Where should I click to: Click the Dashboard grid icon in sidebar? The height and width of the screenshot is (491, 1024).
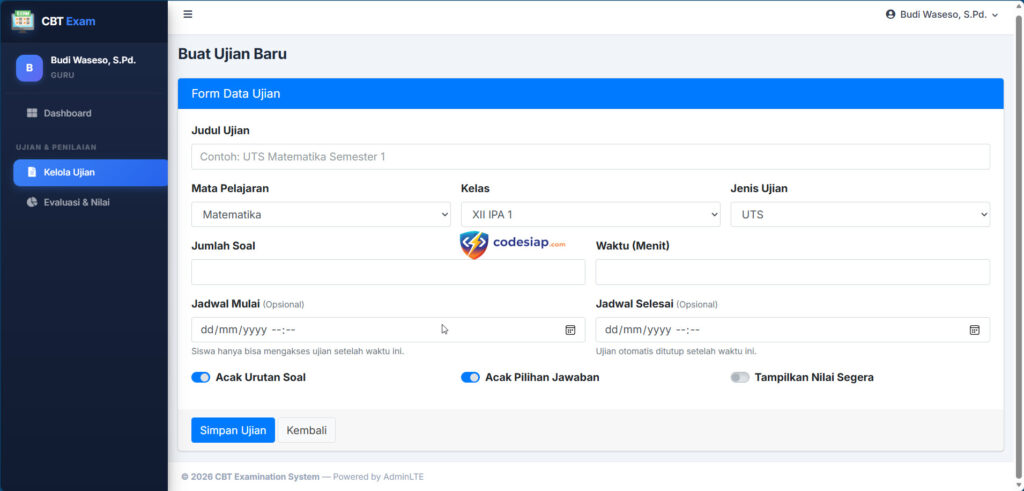click(x=32, y=113)
